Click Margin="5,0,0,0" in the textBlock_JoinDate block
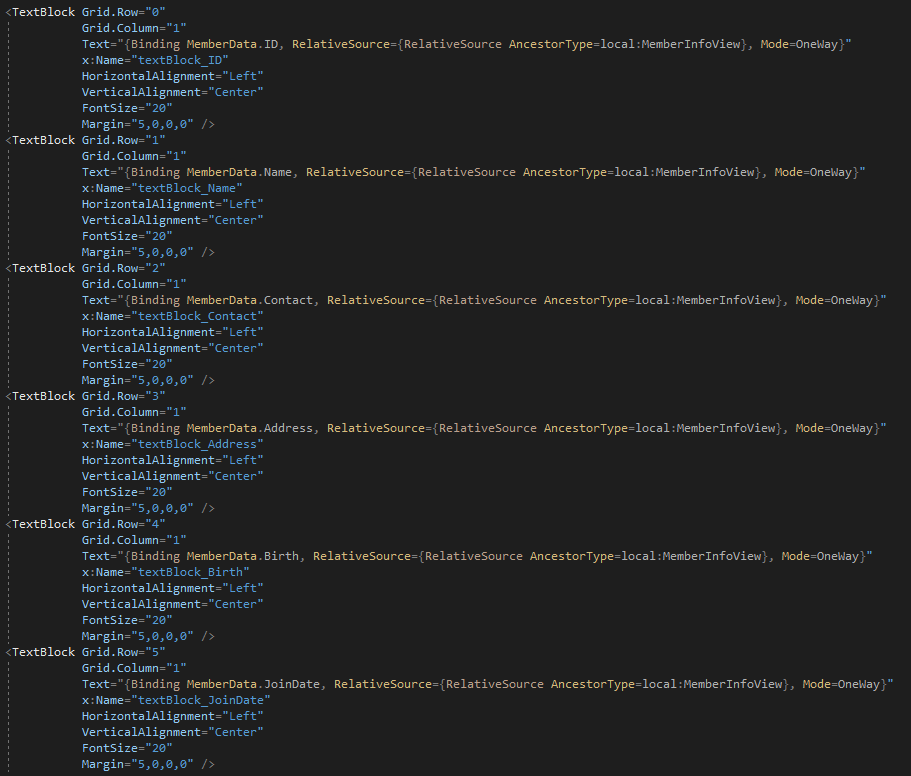 point(137,764)
